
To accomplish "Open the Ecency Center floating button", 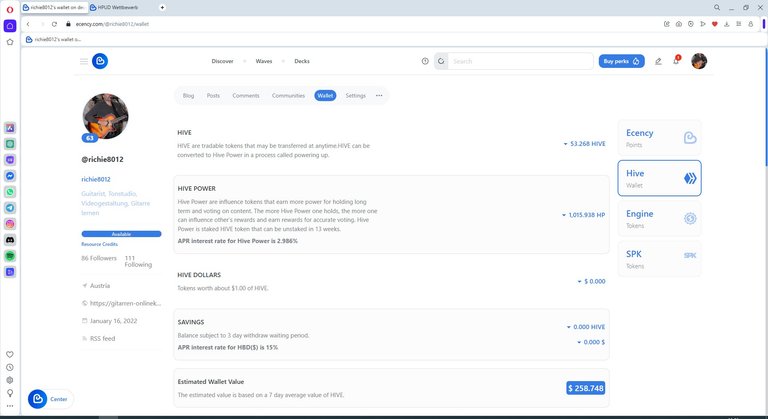I will pyautogui.click(x=50, y=399).
